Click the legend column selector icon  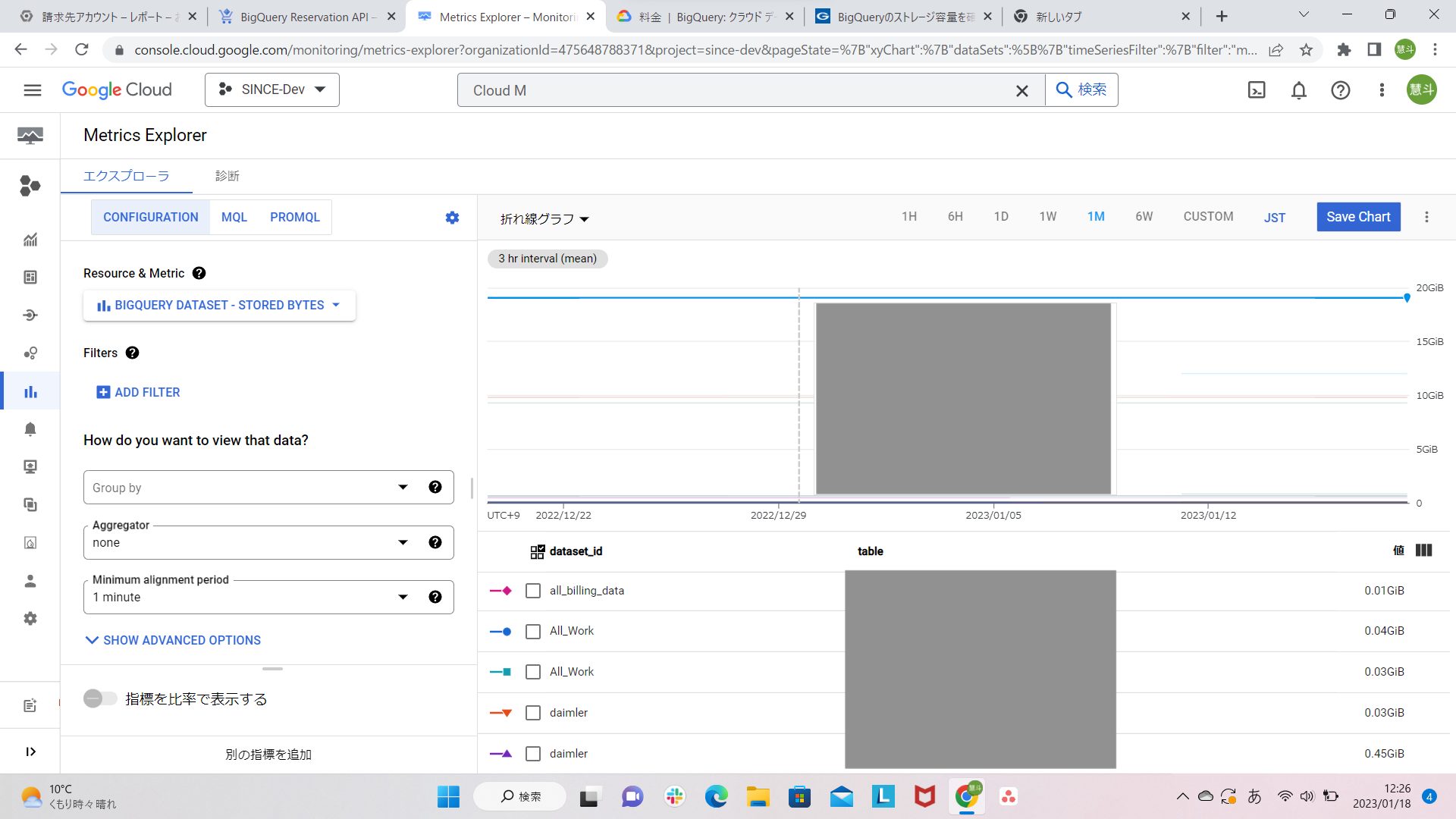coord(1423,551)
